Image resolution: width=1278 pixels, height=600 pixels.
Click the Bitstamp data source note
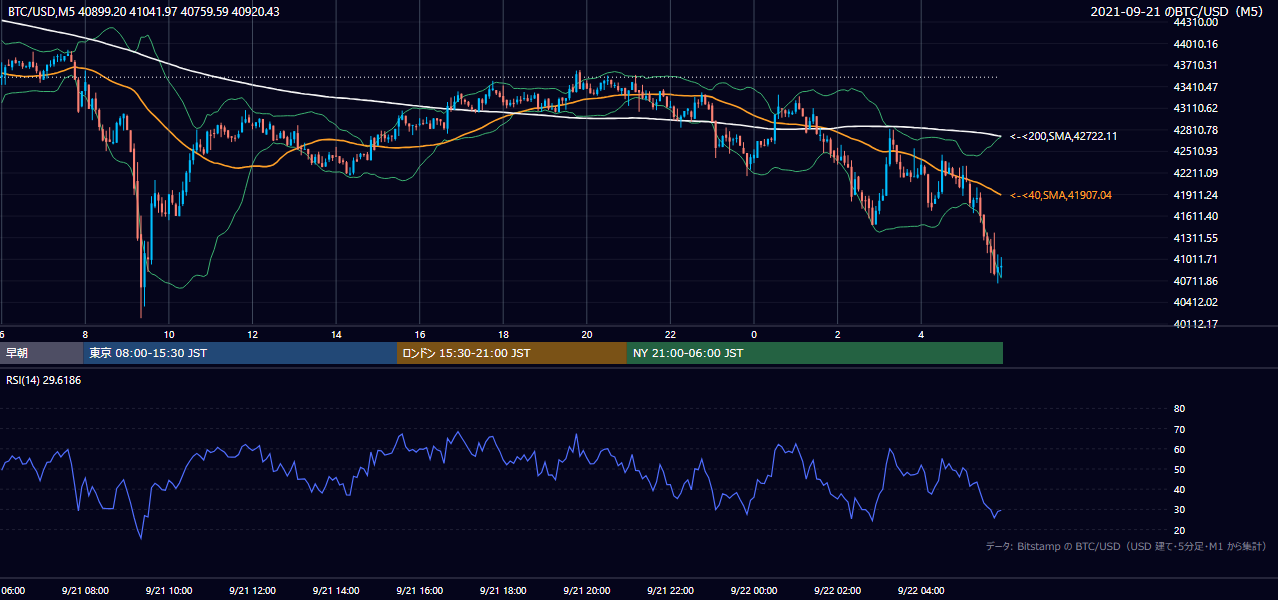[1126, 546]
